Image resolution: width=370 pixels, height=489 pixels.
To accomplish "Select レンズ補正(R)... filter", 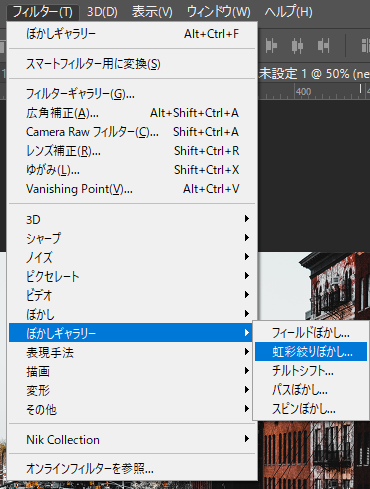I will pyautogui.click(x=132, y=151).
